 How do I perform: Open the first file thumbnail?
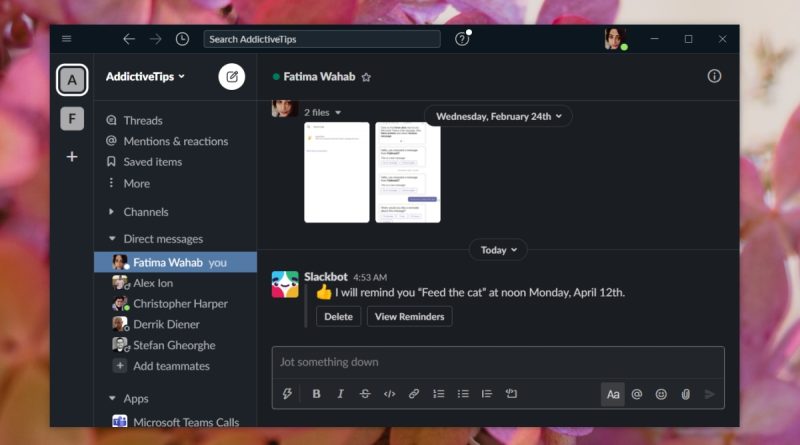point(337,172)
